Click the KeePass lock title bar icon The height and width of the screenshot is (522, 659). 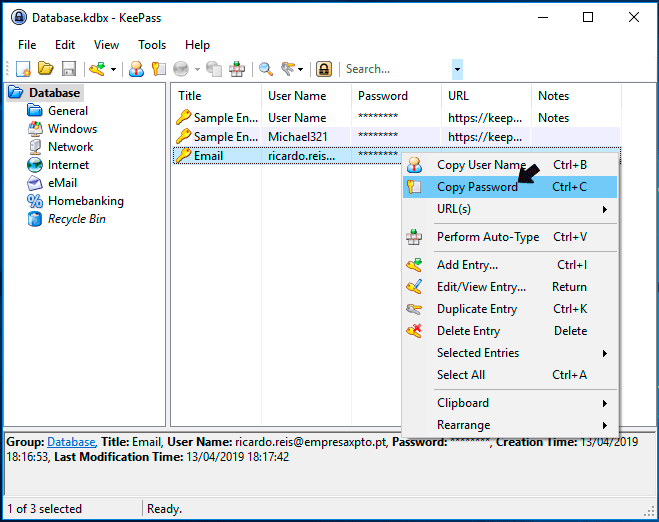(19, 18)
